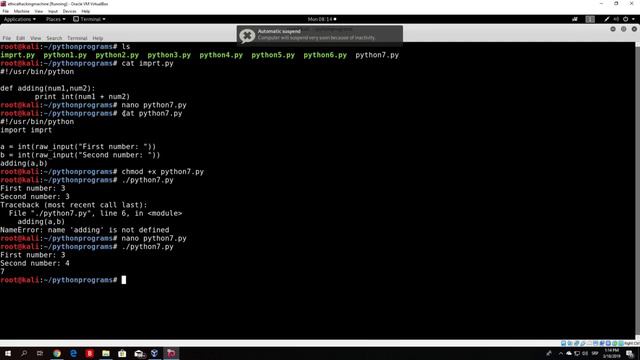Click imprt.py in the ls output
This screenshot has width=640, height=360.
pyautogui.click(x=18, y=55)
